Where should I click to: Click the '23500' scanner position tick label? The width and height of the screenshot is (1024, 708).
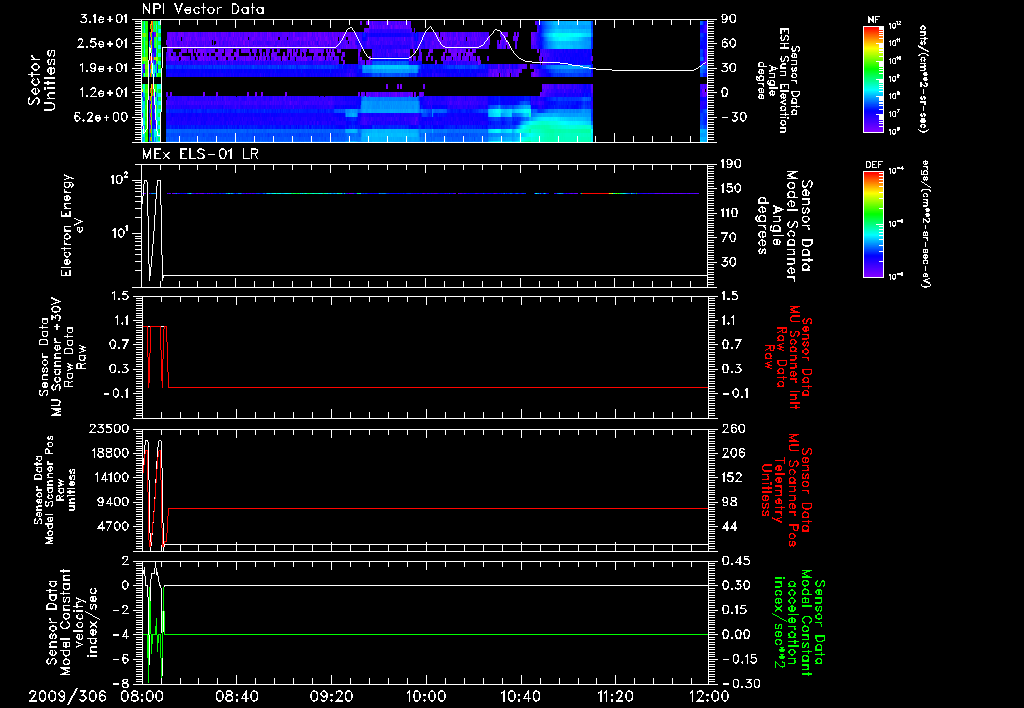pyautogui.click(x=109, y=428)
